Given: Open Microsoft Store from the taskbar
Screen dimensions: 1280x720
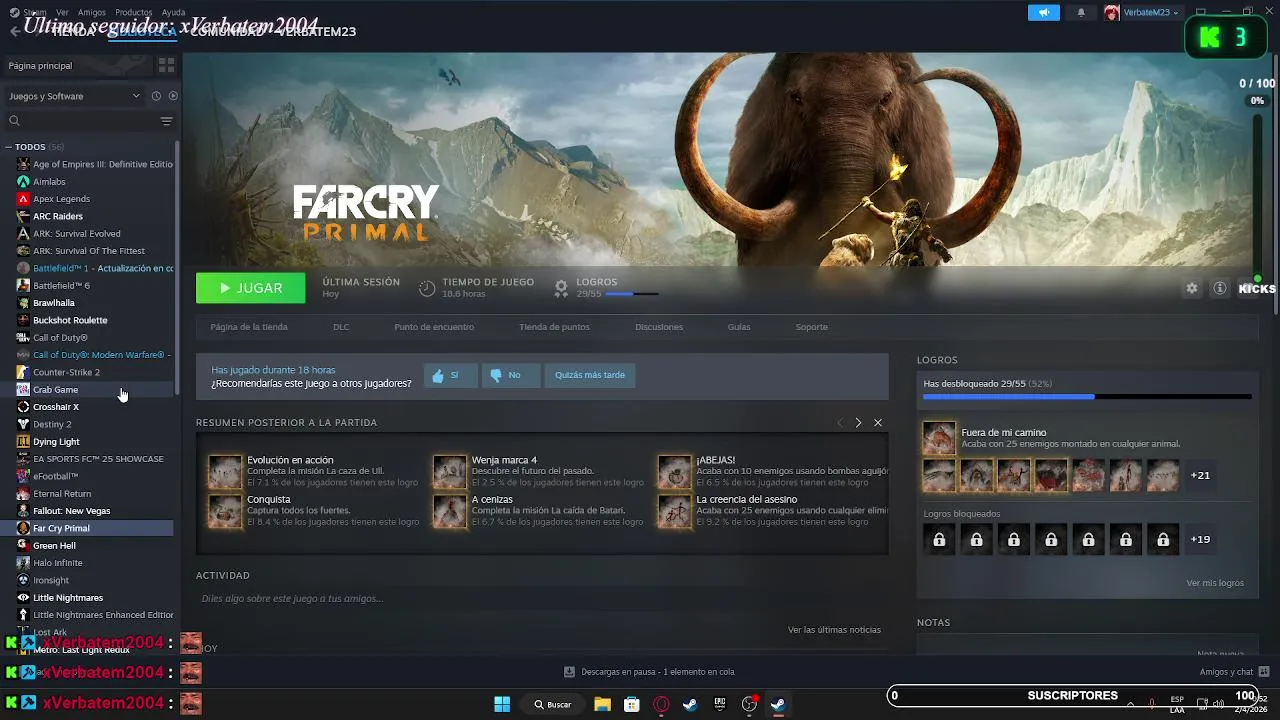Looking at the screenshot, I should pos(631,704).
